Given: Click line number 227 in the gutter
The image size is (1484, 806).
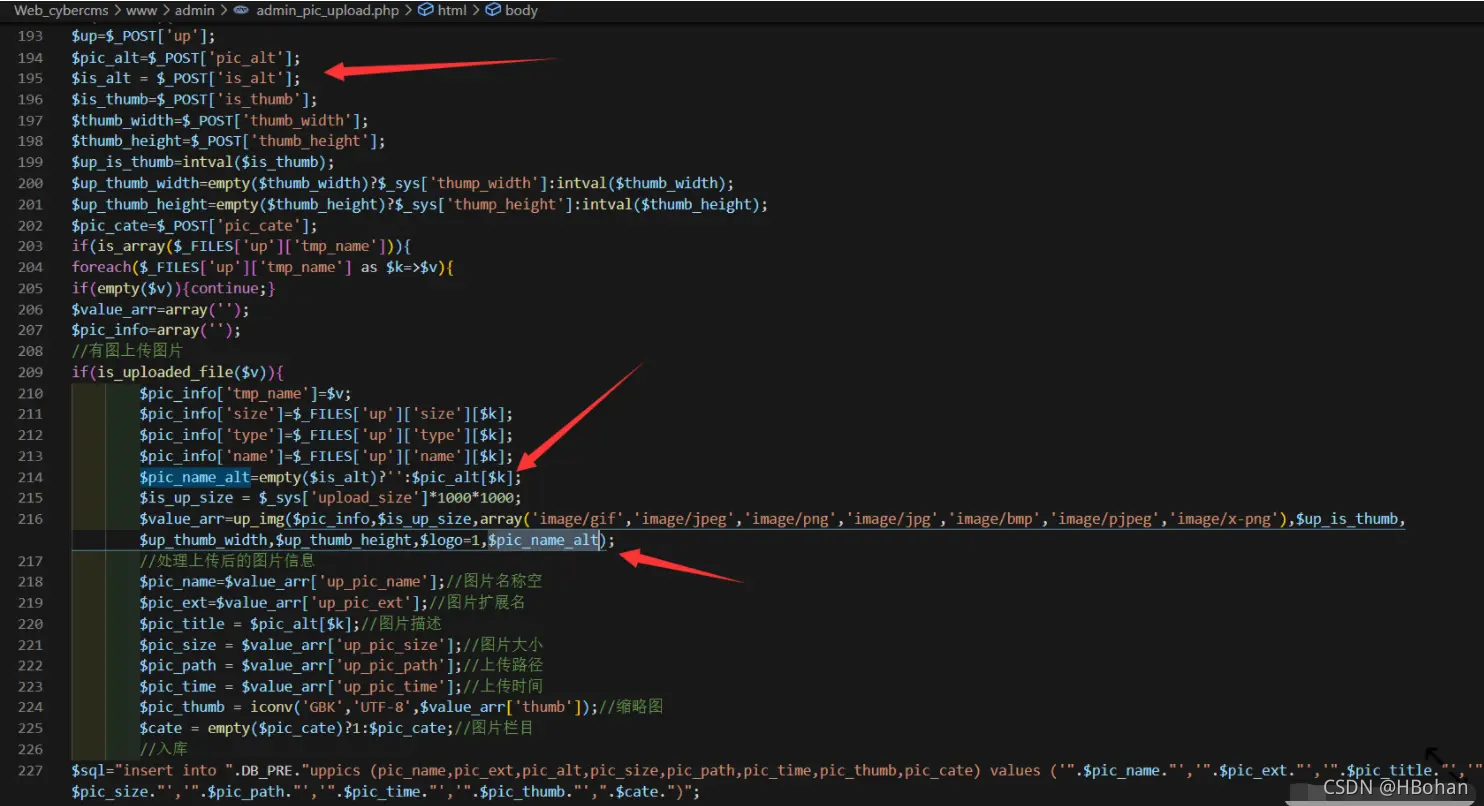Looking at the screenshot, I should coord(31,770).
